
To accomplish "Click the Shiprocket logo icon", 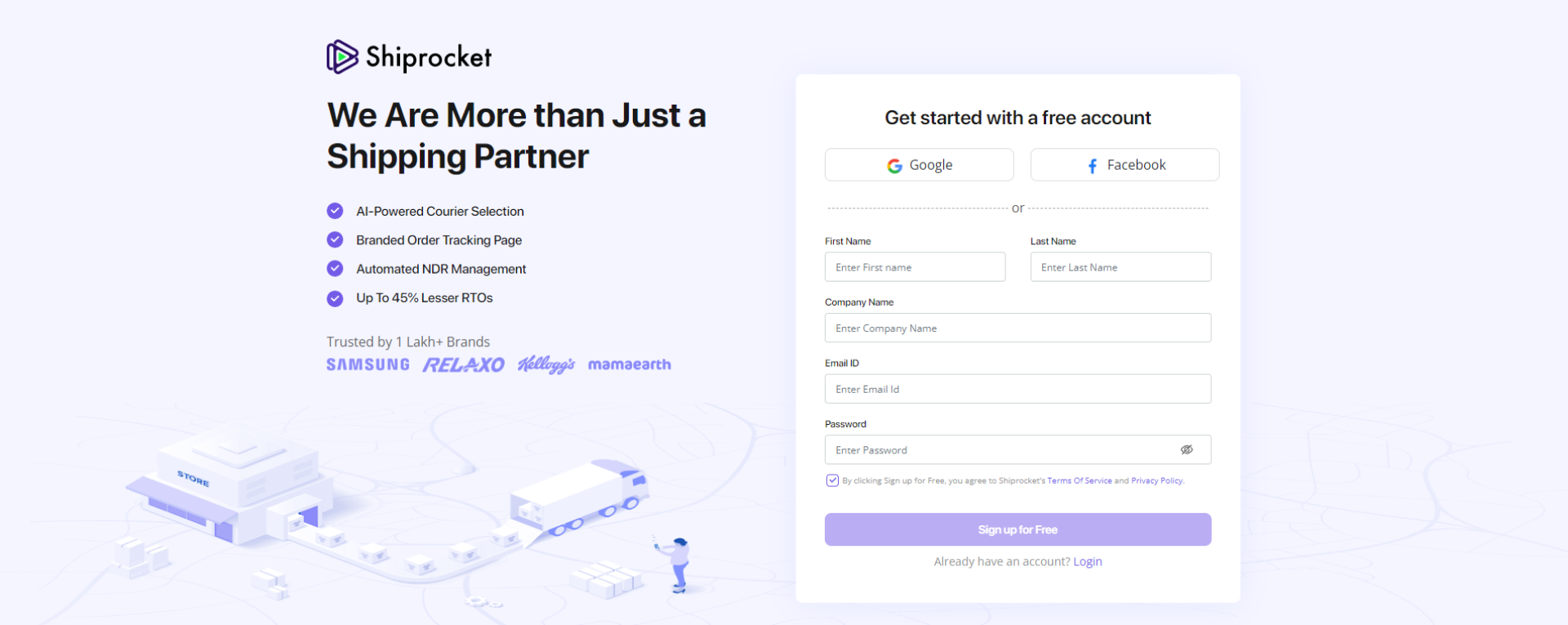I will (342, 57).
